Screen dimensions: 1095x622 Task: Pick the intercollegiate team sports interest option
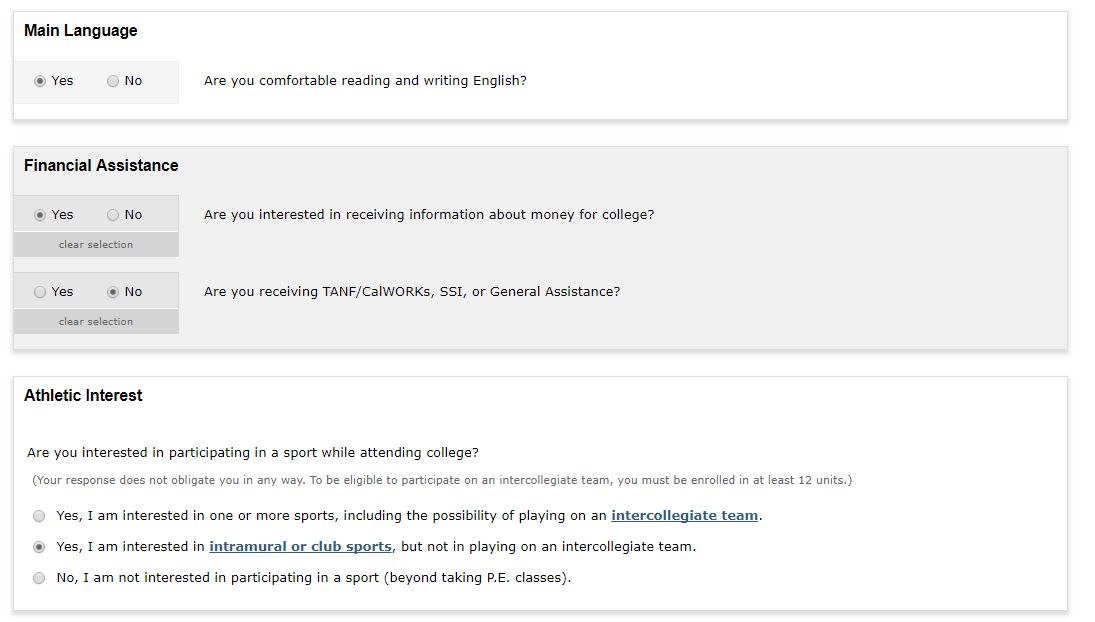point(39,516)
